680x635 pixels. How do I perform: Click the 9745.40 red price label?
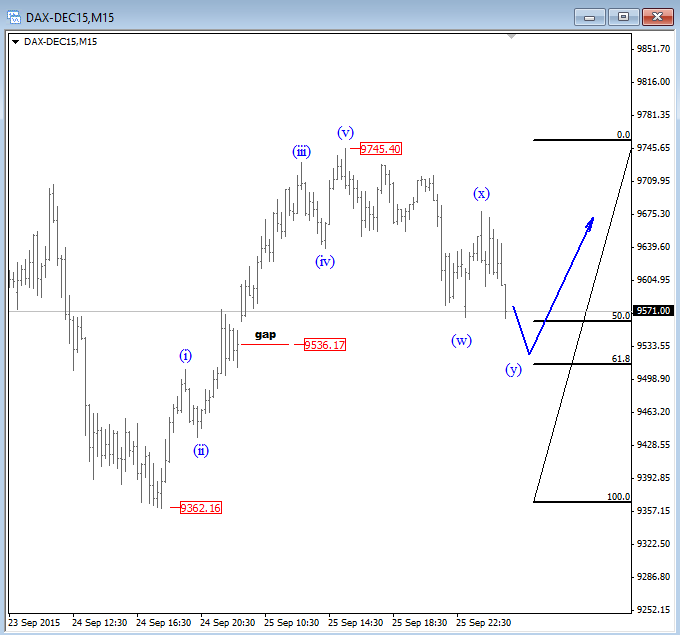pyautogui.click(x=380, y=149)
